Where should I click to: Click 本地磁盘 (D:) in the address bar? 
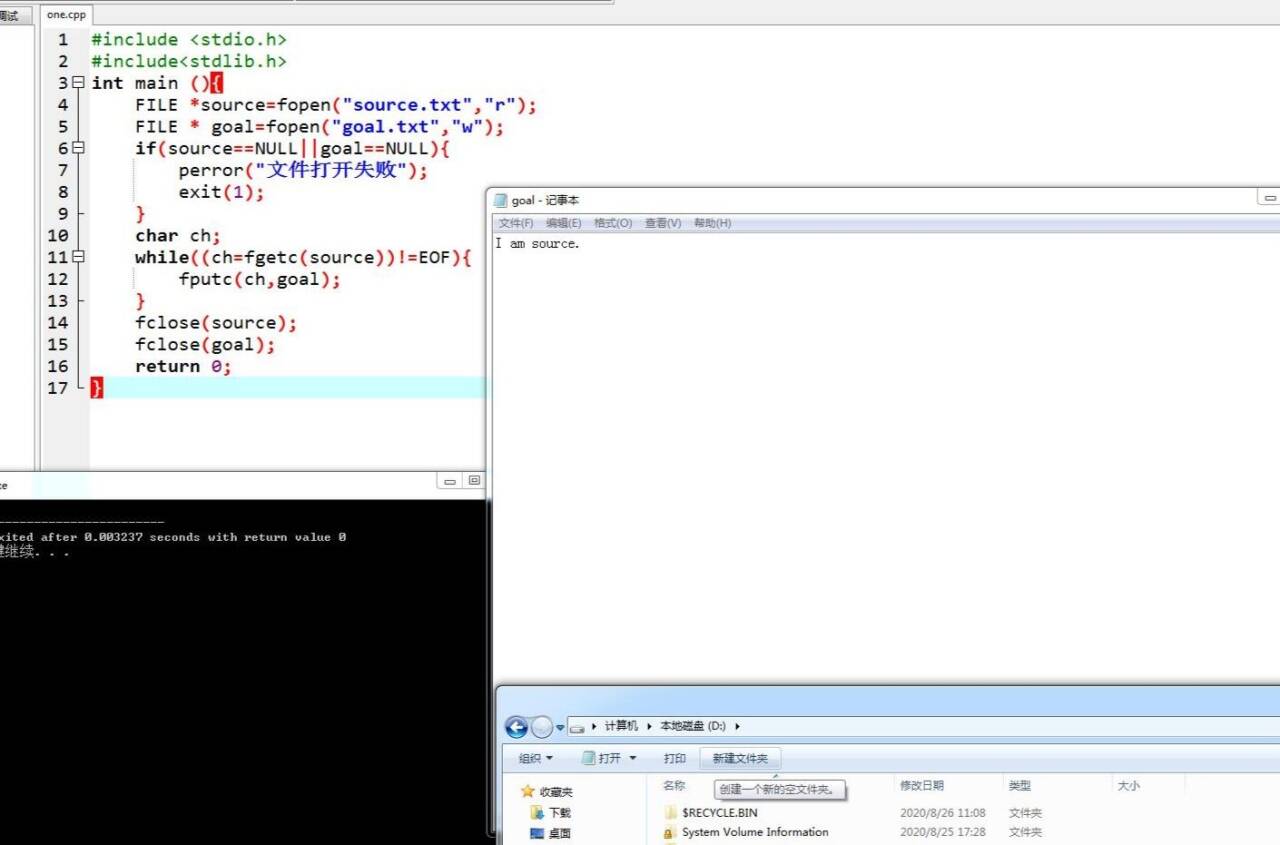click(x=693, y=726)
